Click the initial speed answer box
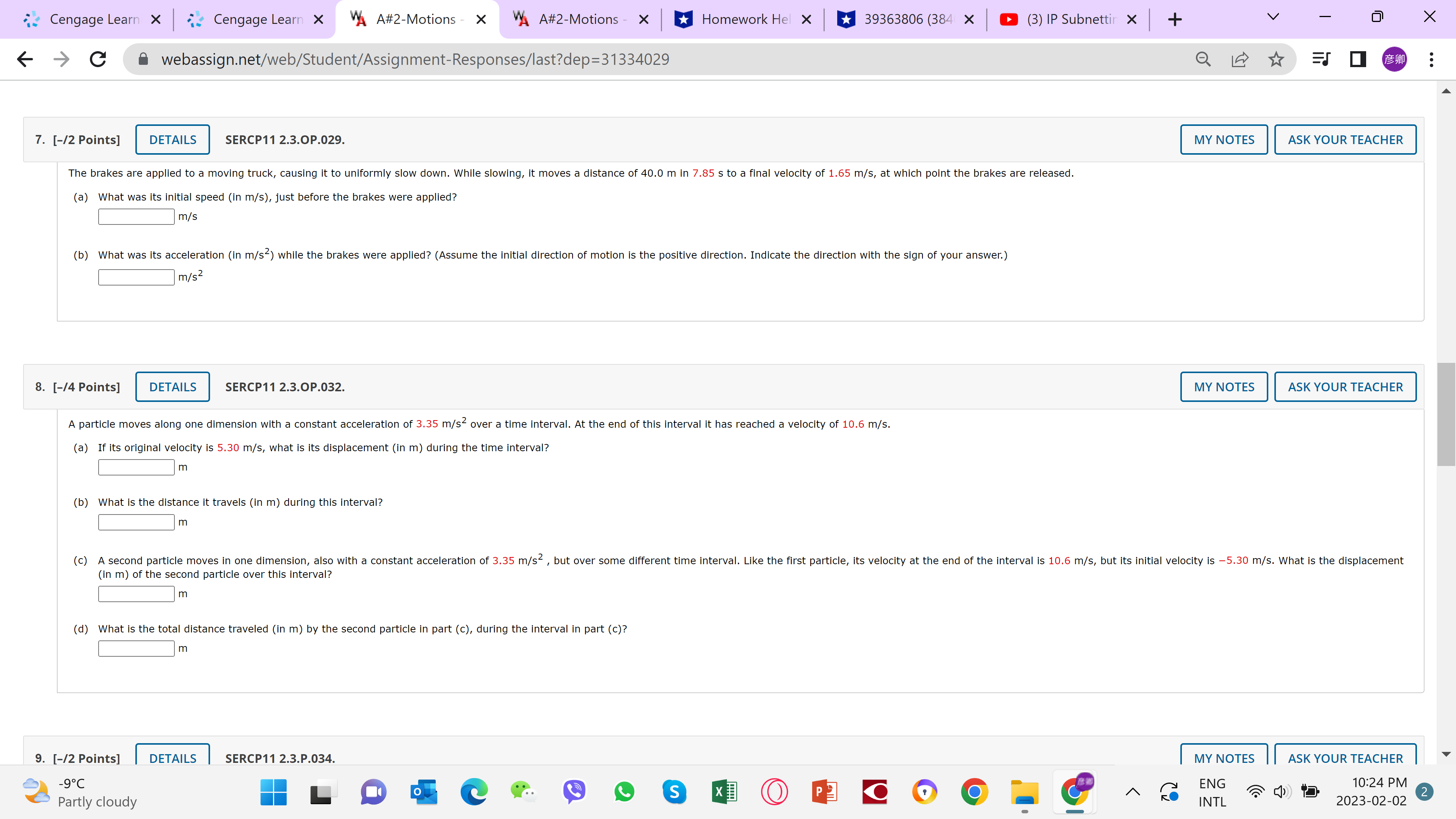The height and width of the screenshot is (819, 1456). pyautogui.click(x=136, y=216)
